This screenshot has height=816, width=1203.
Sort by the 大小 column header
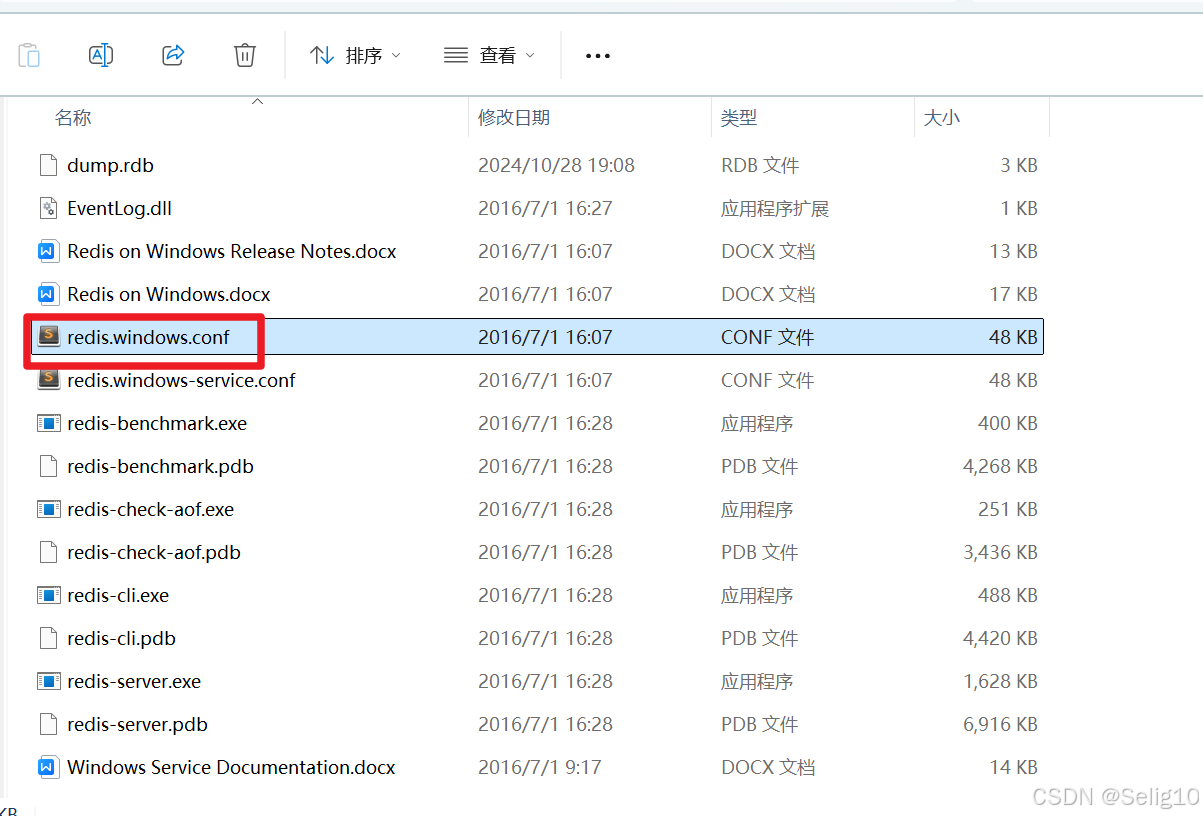click(942, 118)
